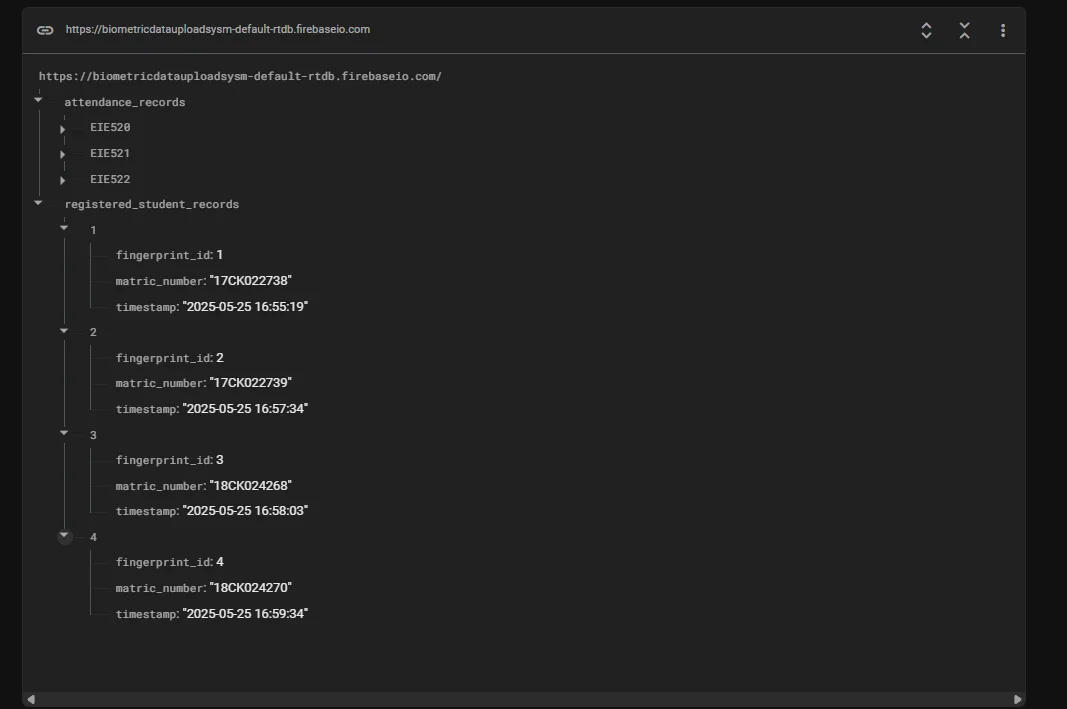This screenshot has height=709, width=1067.
Task: Click the horizontal scrollbar left arrow
Action: [31, 699]
